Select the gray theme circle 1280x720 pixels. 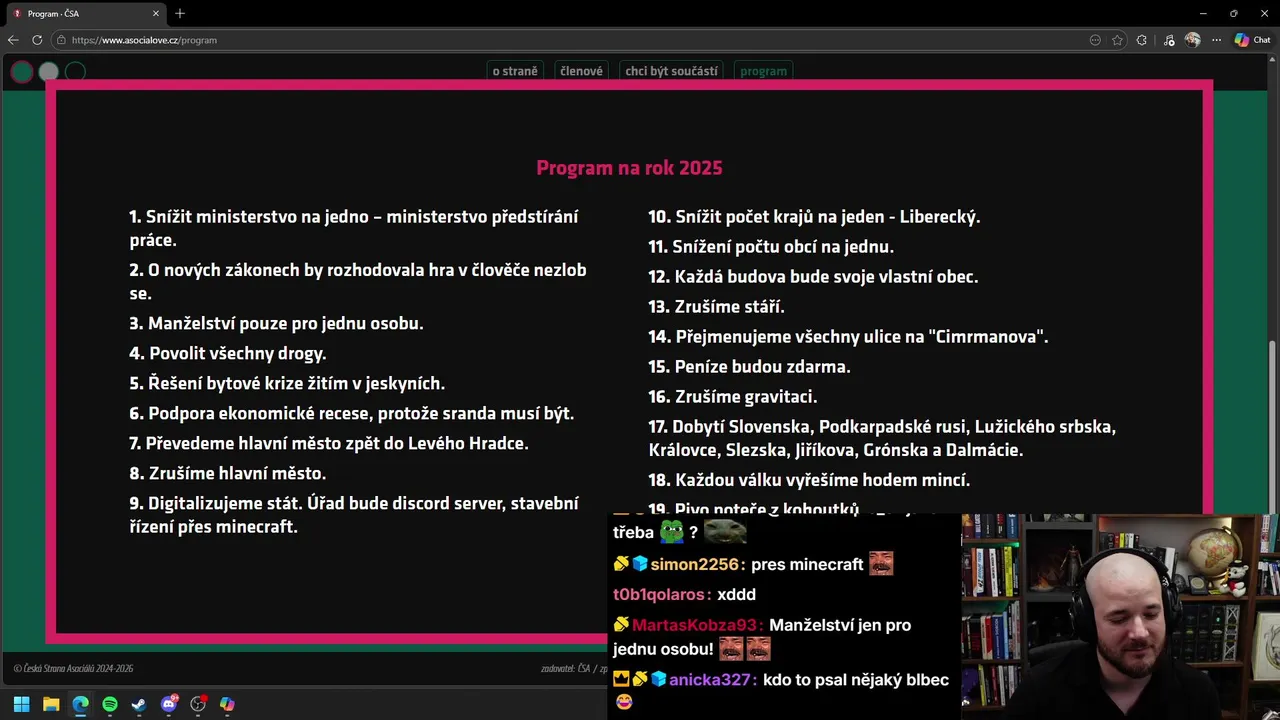coord(48,72)
